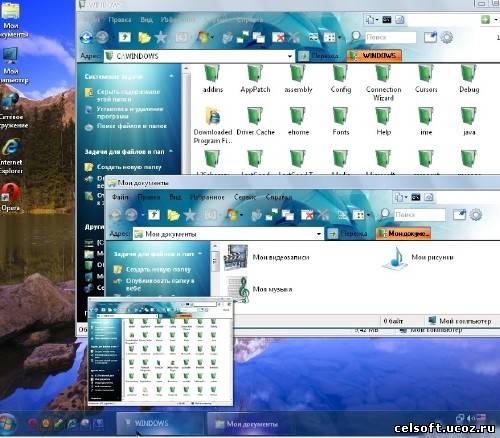Screen dimensions: 500x438
Task: Select the Driver Cache folder
Action: coord(255,122)
